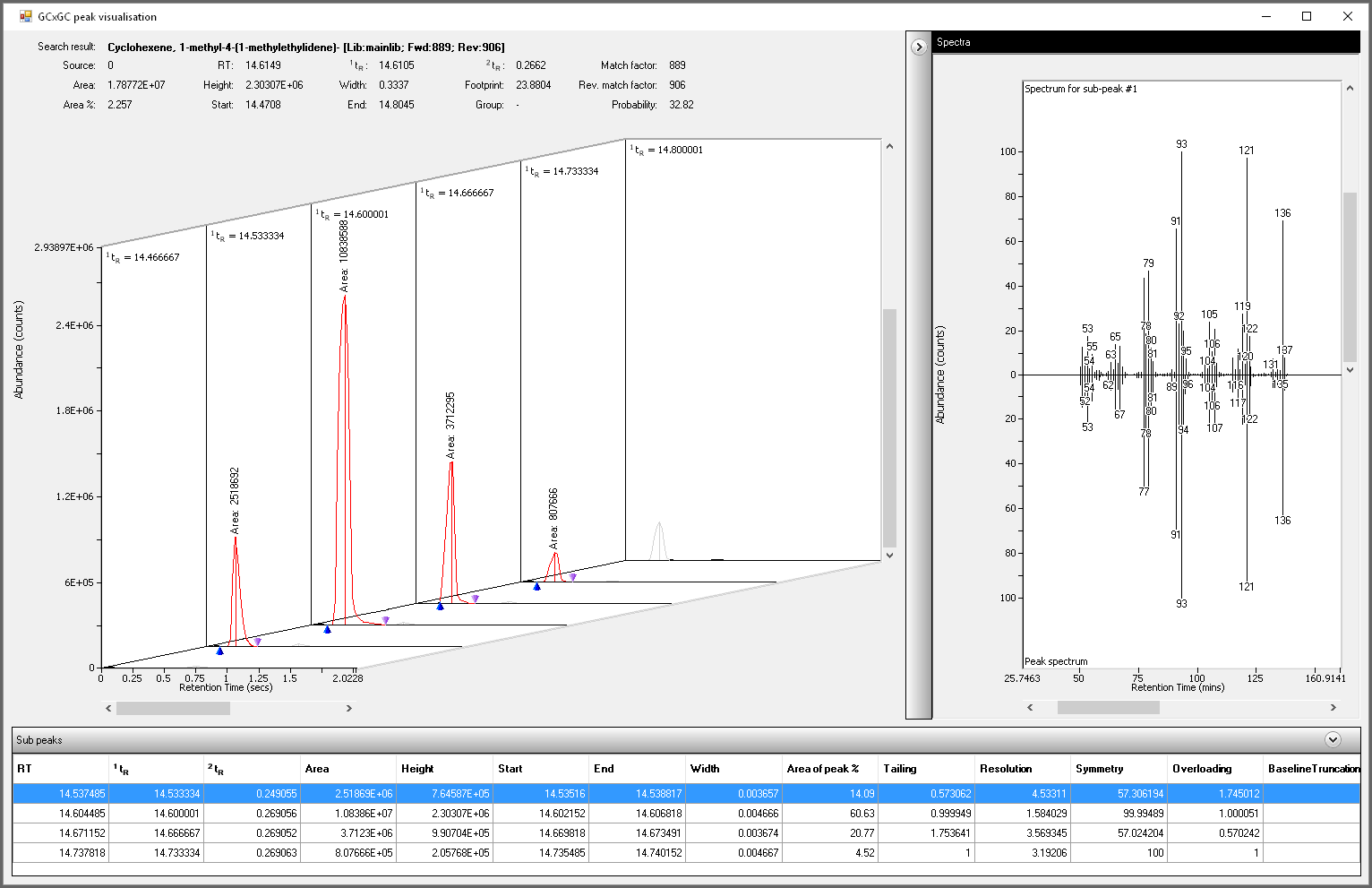Click right arrow of spectrum plot's horizontal scrollbar
1372x888 pixels.
pos(1333,707)
